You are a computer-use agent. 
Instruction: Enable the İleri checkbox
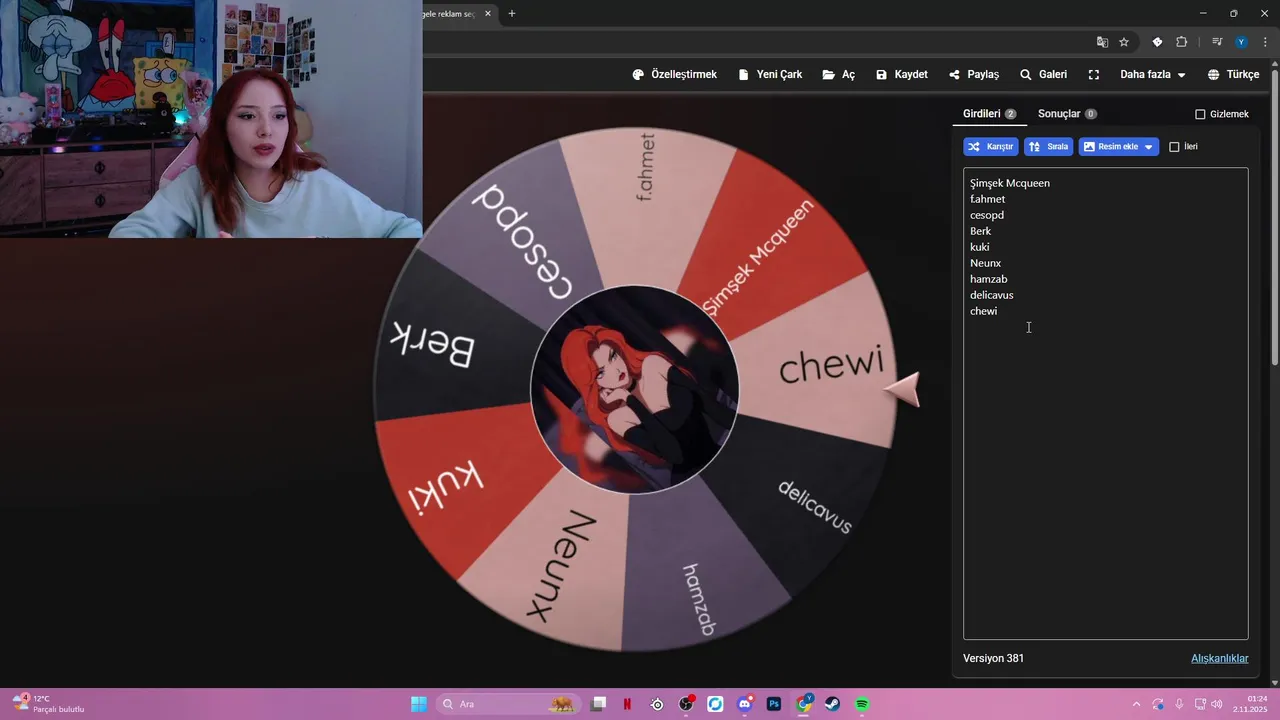[1174, 147]
